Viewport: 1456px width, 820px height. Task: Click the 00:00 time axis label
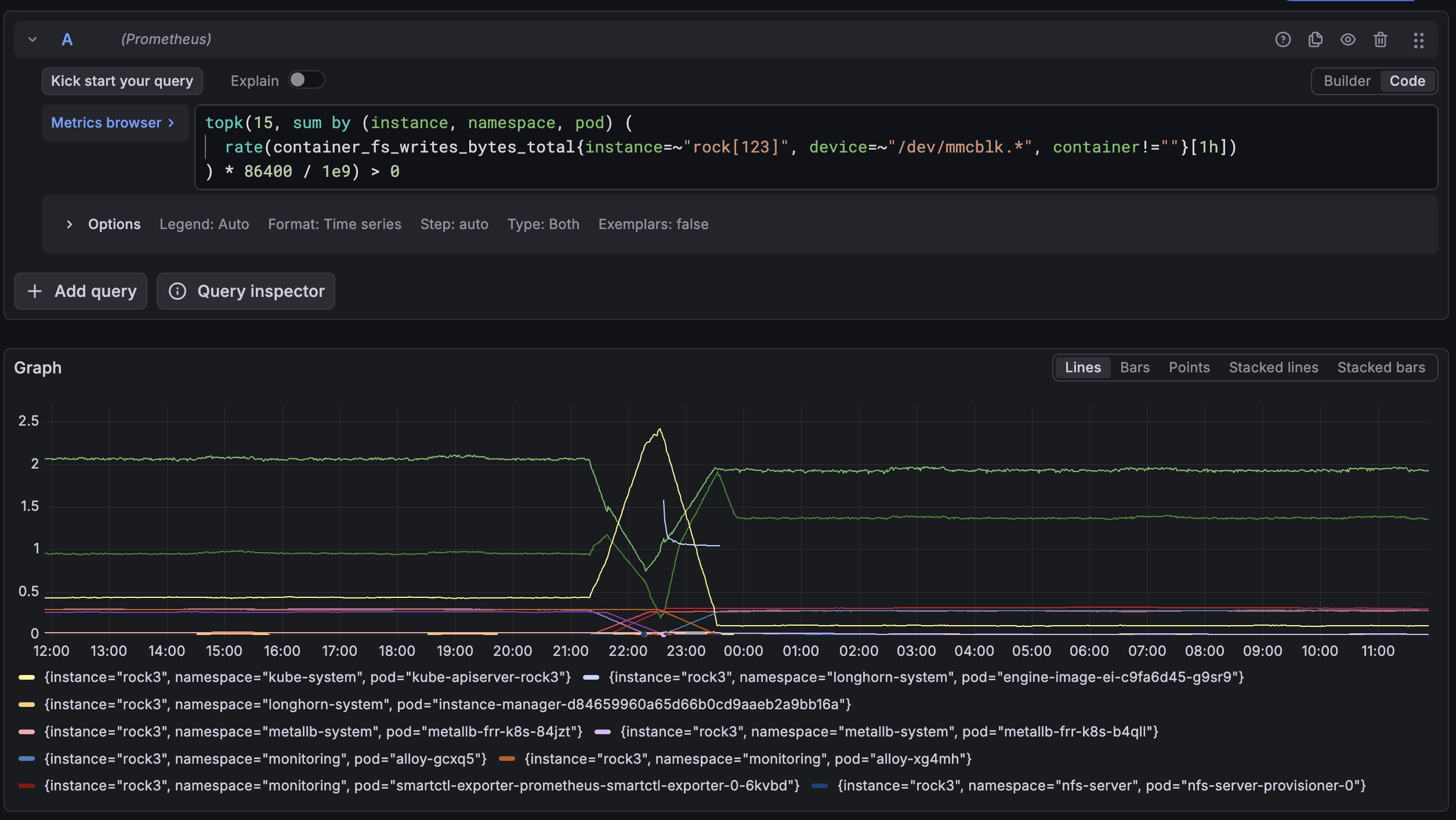point(743,651)
